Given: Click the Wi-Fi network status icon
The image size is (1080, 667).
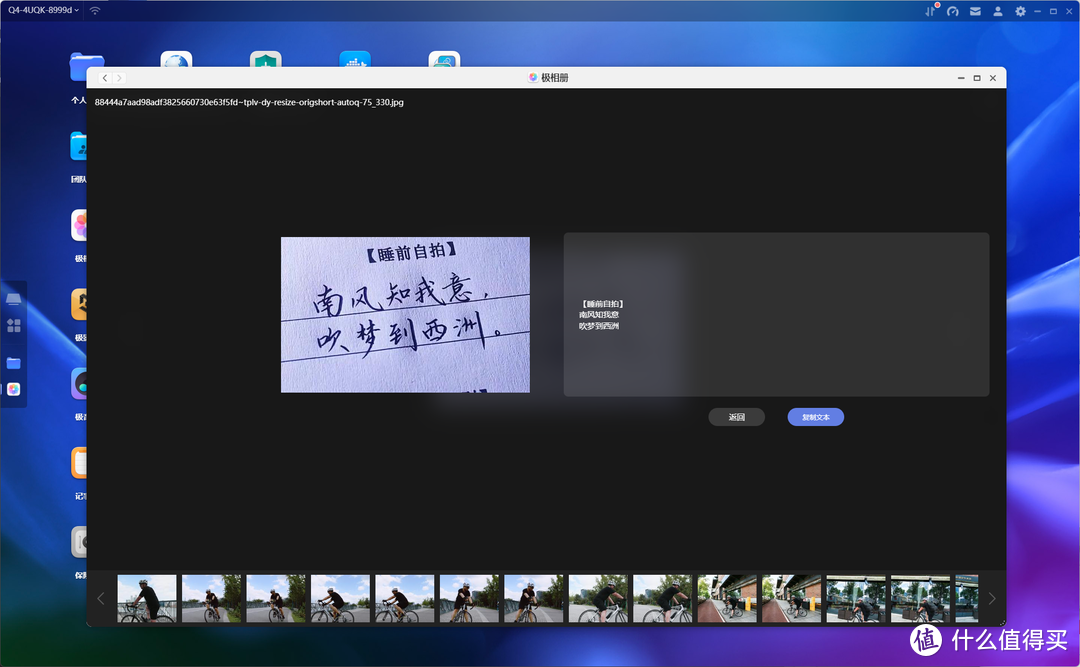Looking at the screenshot, I should coord(95,10).
